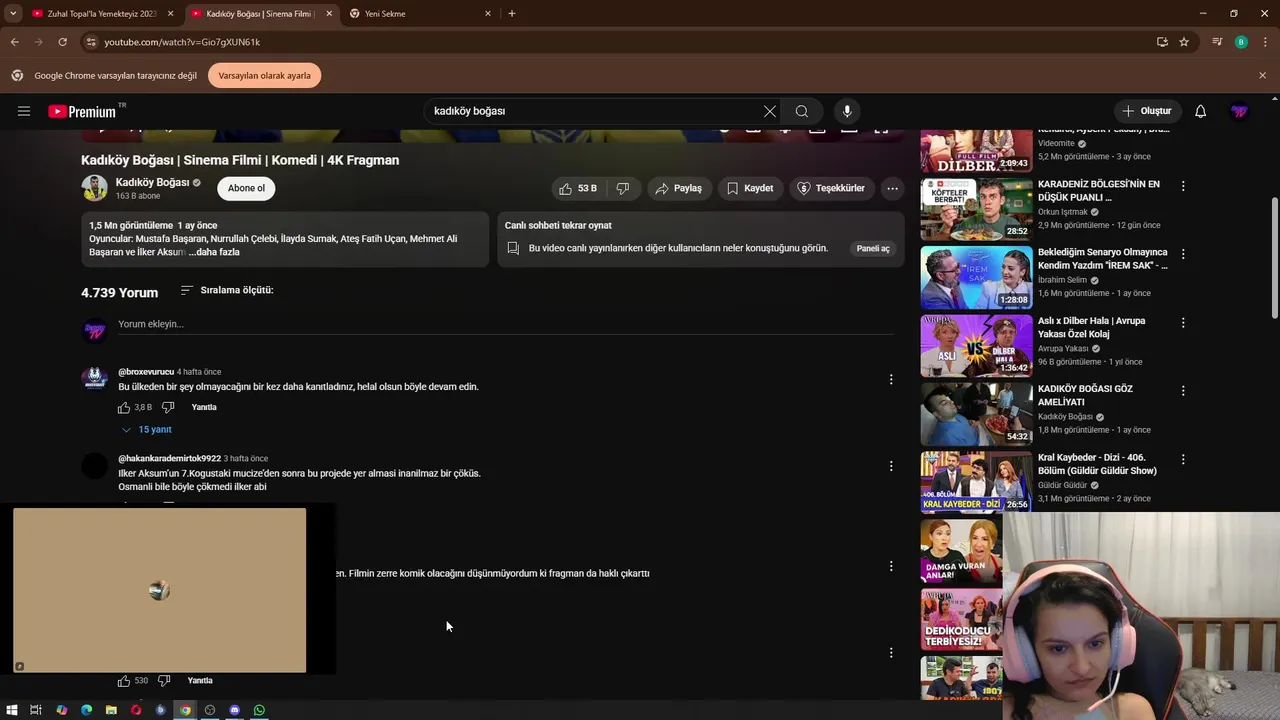Open Discord from the taskbar
This screenshot has width=1280, height=720.
tap(234, 710)
